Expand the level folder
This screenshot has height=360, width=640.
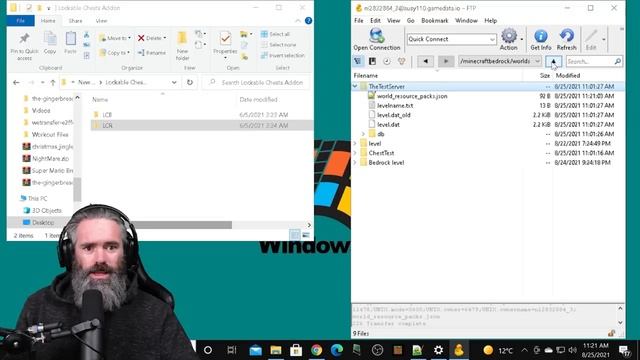(355, 144)
